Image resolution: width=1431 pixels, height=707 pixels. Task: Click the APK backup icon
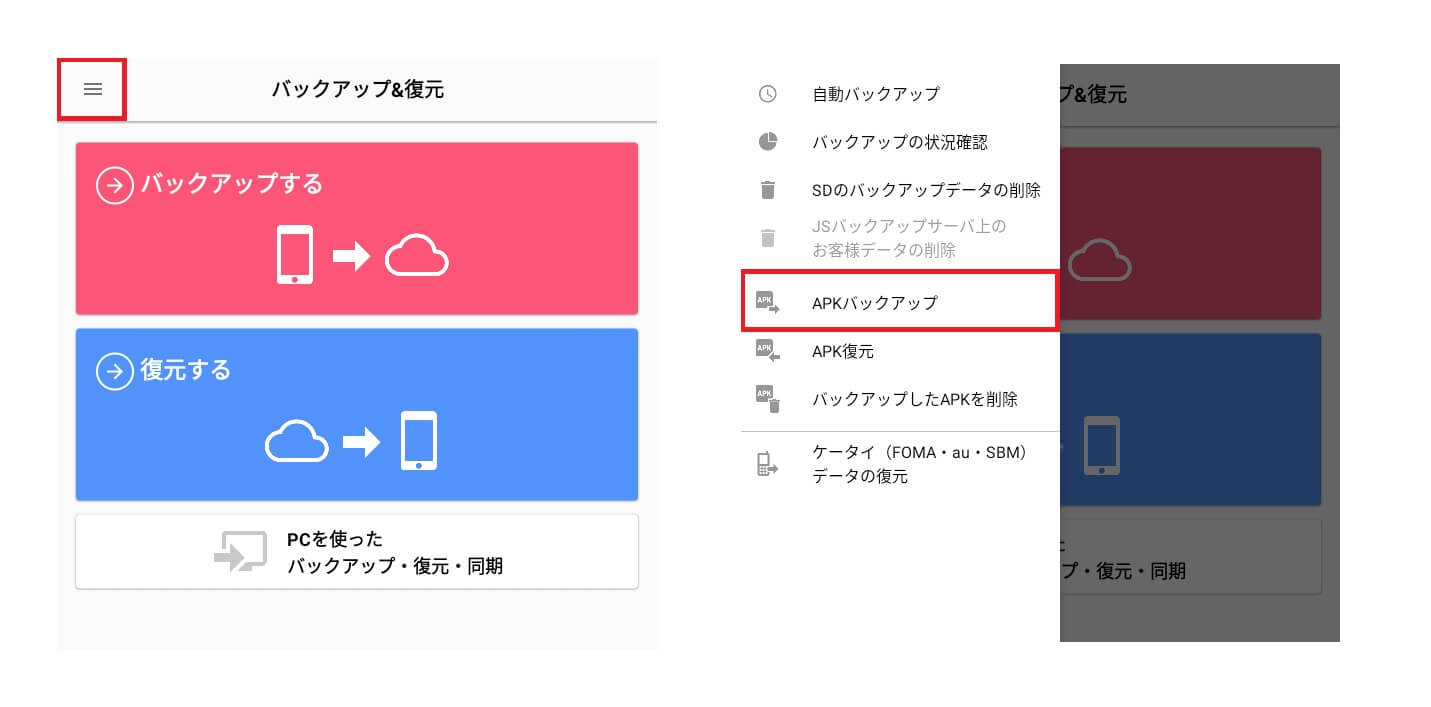point(767,302)
